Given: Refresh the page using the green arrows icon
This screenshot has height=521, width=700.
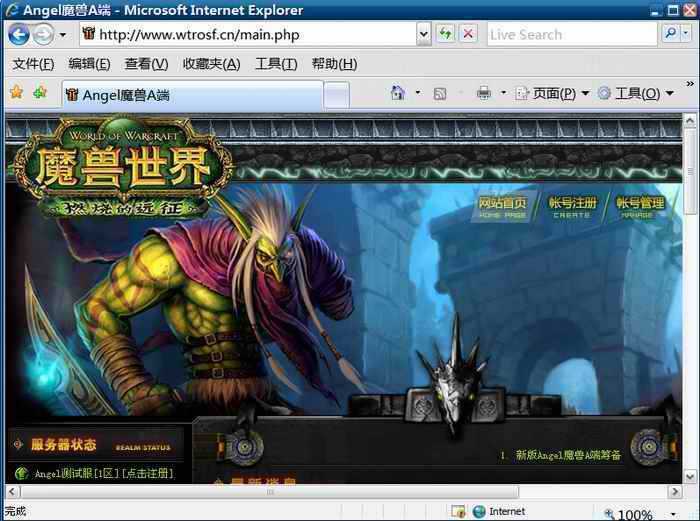Looking at the screenshot, I should tap(445, 34).
